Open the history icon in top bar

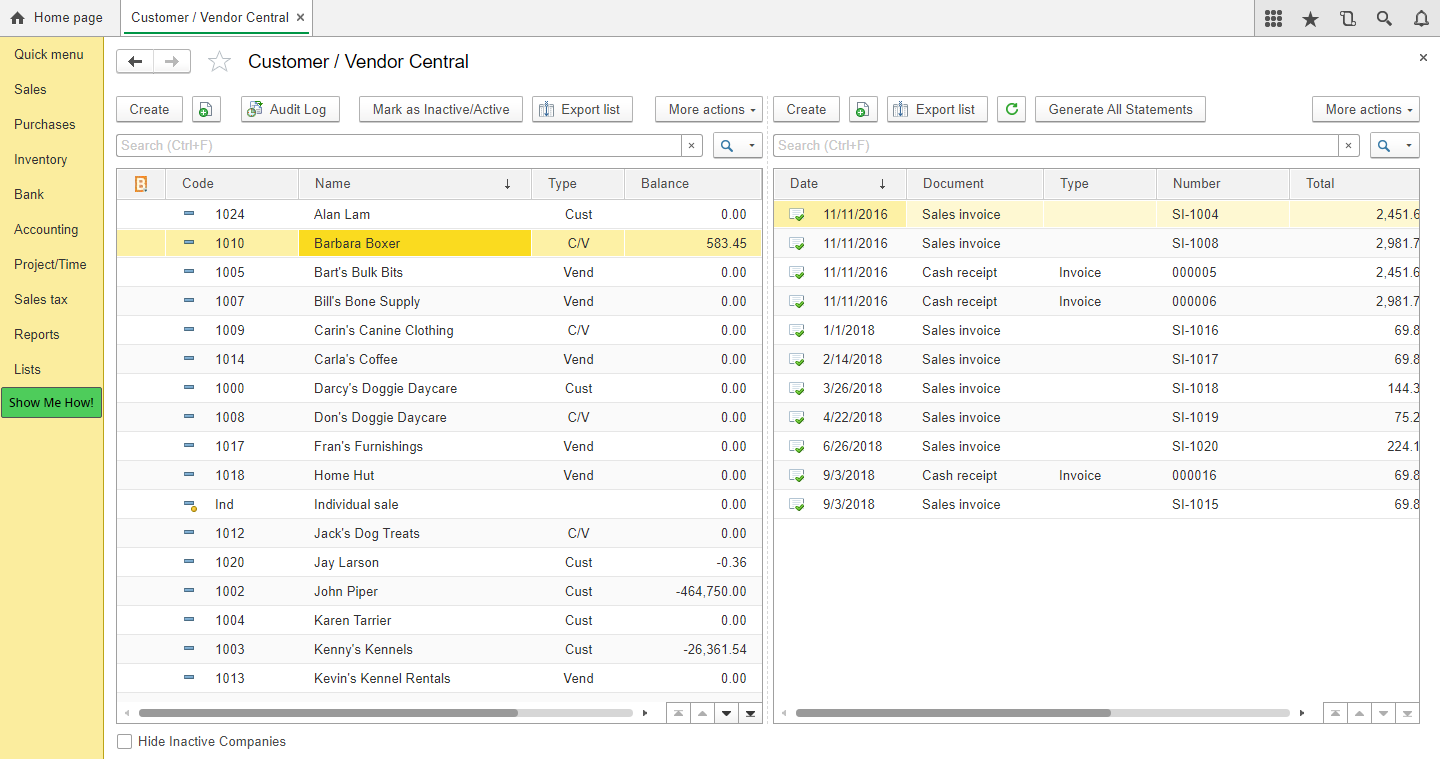tap(1347, 18)
